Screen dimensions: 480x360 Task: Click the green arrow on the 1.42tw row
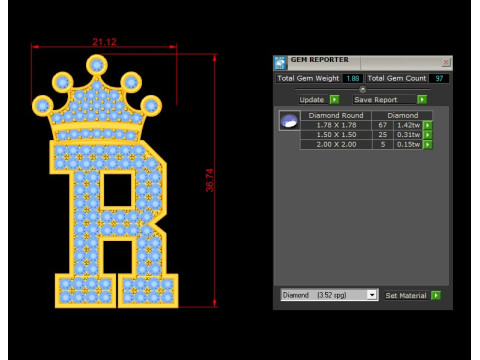[x=427, y=125]
